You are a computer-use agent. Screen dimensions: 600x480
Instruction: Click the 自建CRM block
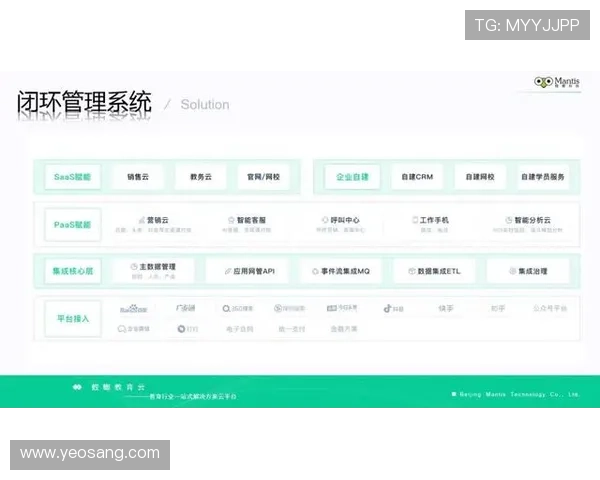417,177
